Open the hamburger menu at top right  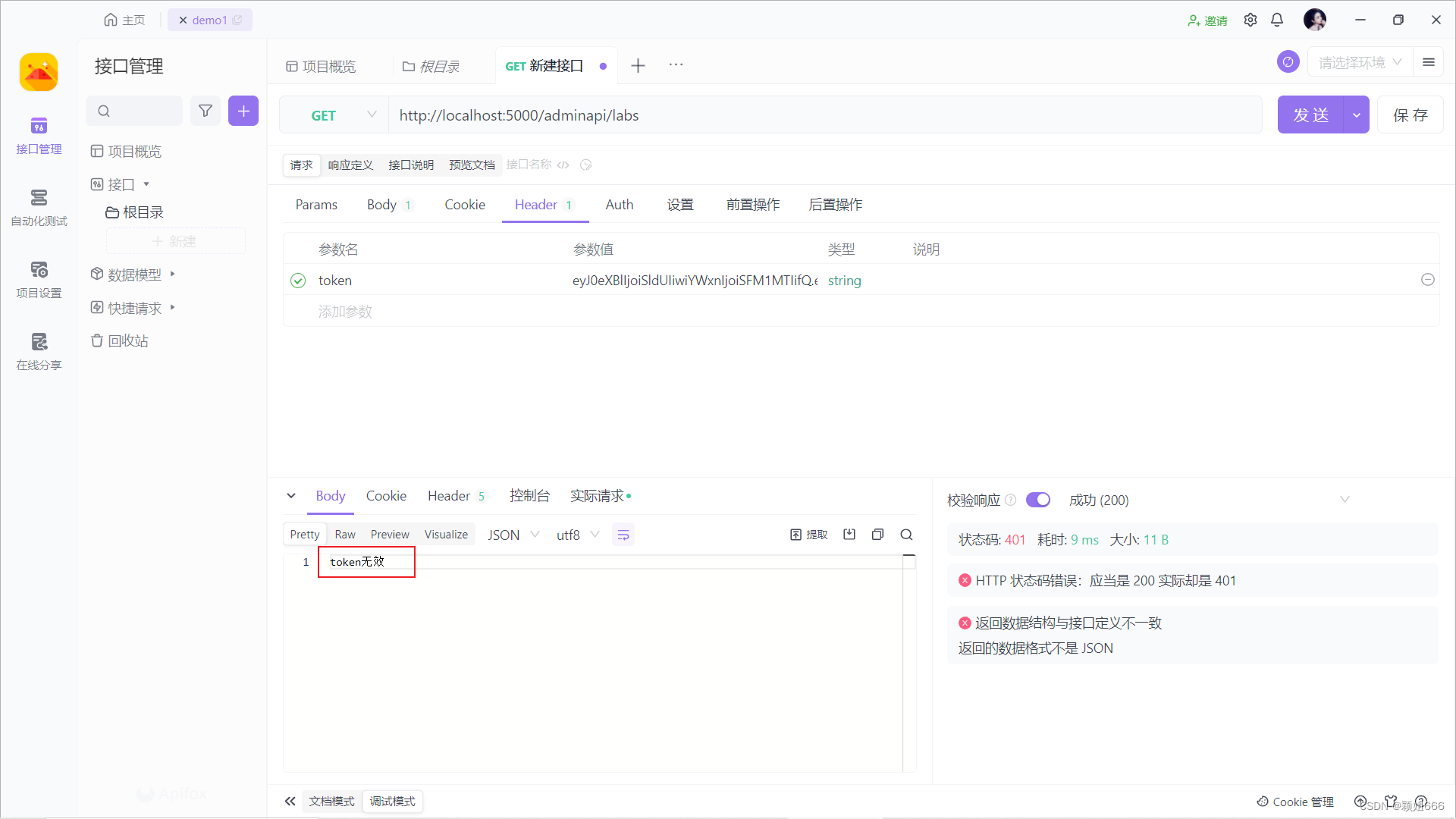(x=1429, y=62)
